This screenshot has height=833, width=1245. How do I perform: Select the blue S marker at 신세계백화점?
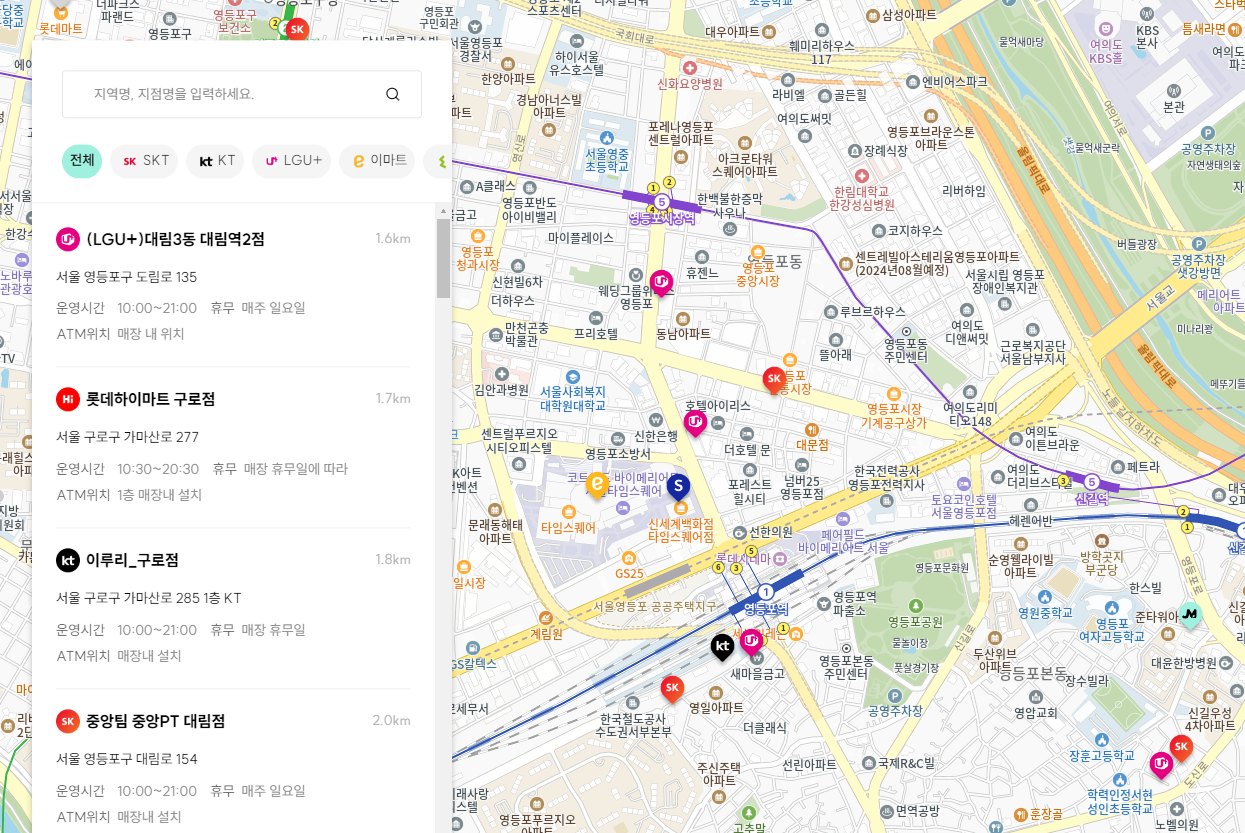point(678,488)
